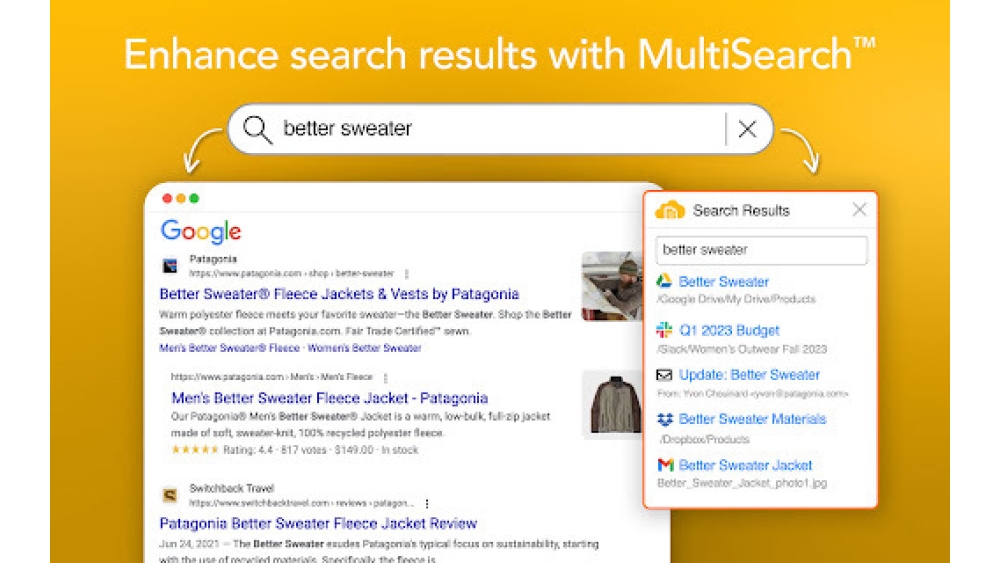1000x563 pixels.
Task: Click the Gmail icon beside Better Sweater Jacket
Action: [665, 465]
